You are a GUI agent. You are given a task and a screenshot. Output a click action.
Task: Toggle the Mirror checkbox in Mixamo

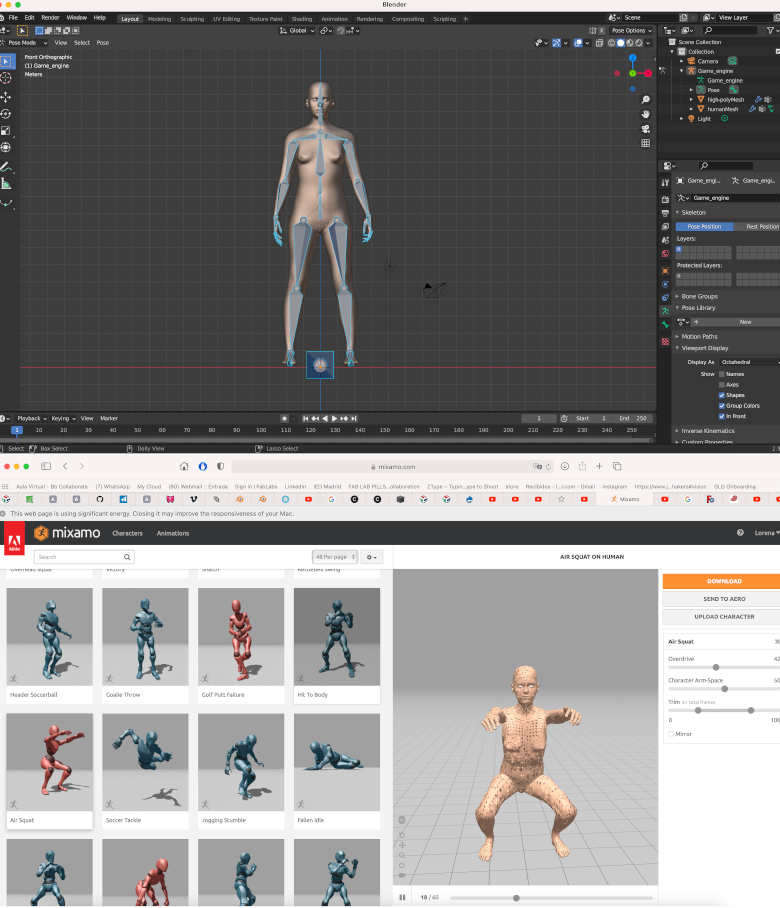672,734
